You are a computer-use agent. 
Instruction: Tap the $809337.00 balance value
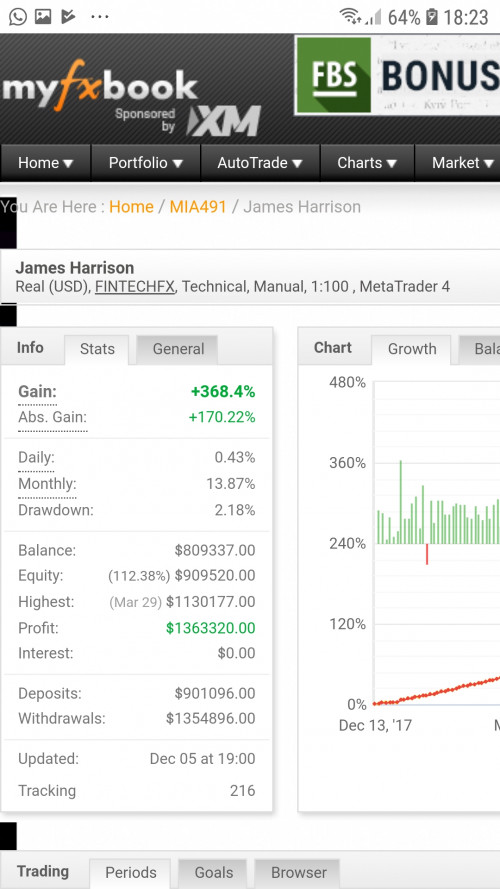pos(215,551)
